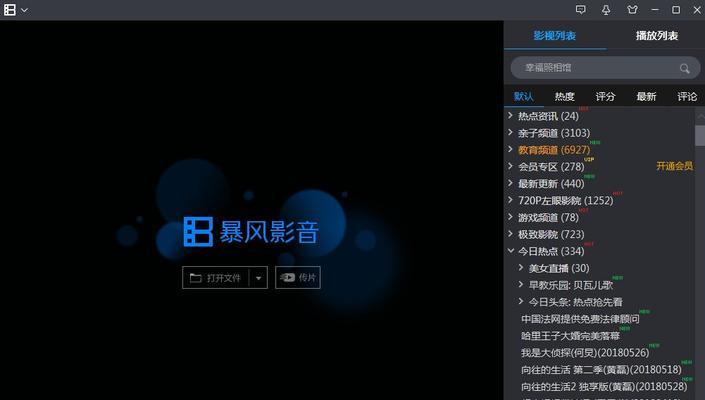Expand the 极致影院 (723) category
This screenshot has width=705, height=400.
pos(510,233)
